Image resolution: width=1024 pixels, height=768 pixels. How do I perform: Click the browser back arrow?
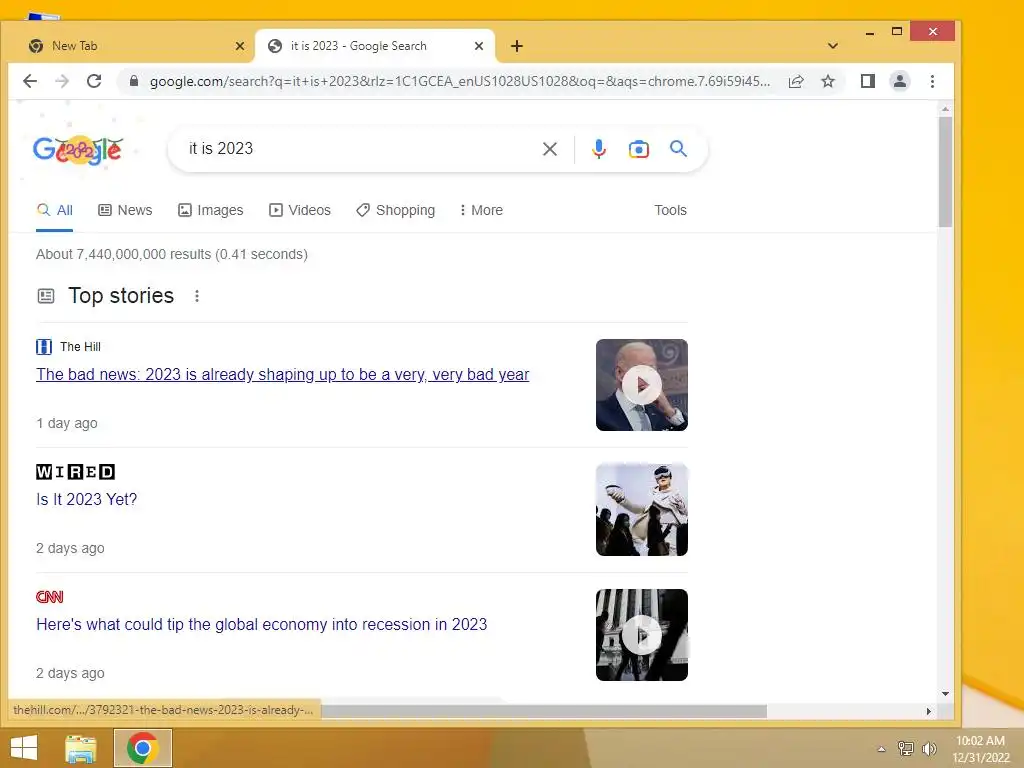click(30, 81)
